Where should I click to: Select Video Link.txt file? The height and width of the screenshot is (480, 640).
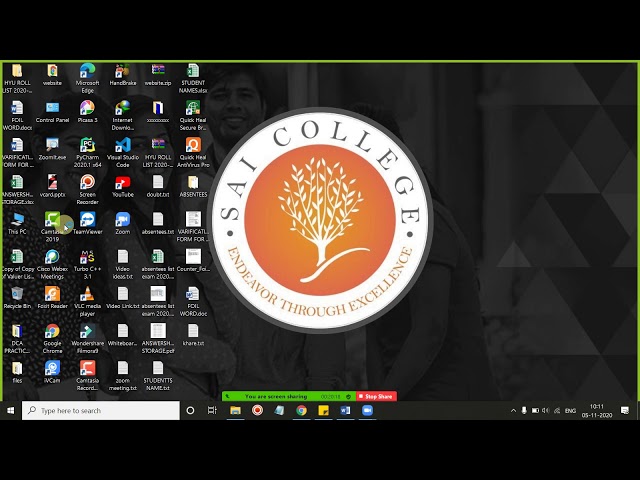point(122,298)
